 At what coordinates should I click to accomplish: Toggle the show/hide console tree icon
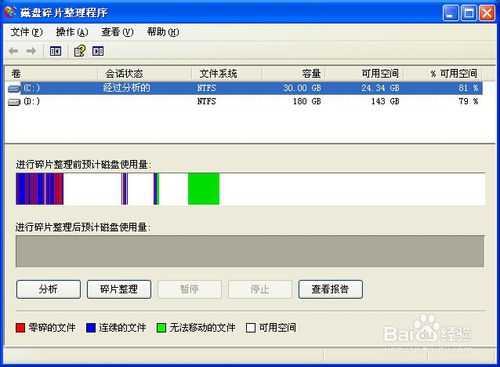(55, 51)
